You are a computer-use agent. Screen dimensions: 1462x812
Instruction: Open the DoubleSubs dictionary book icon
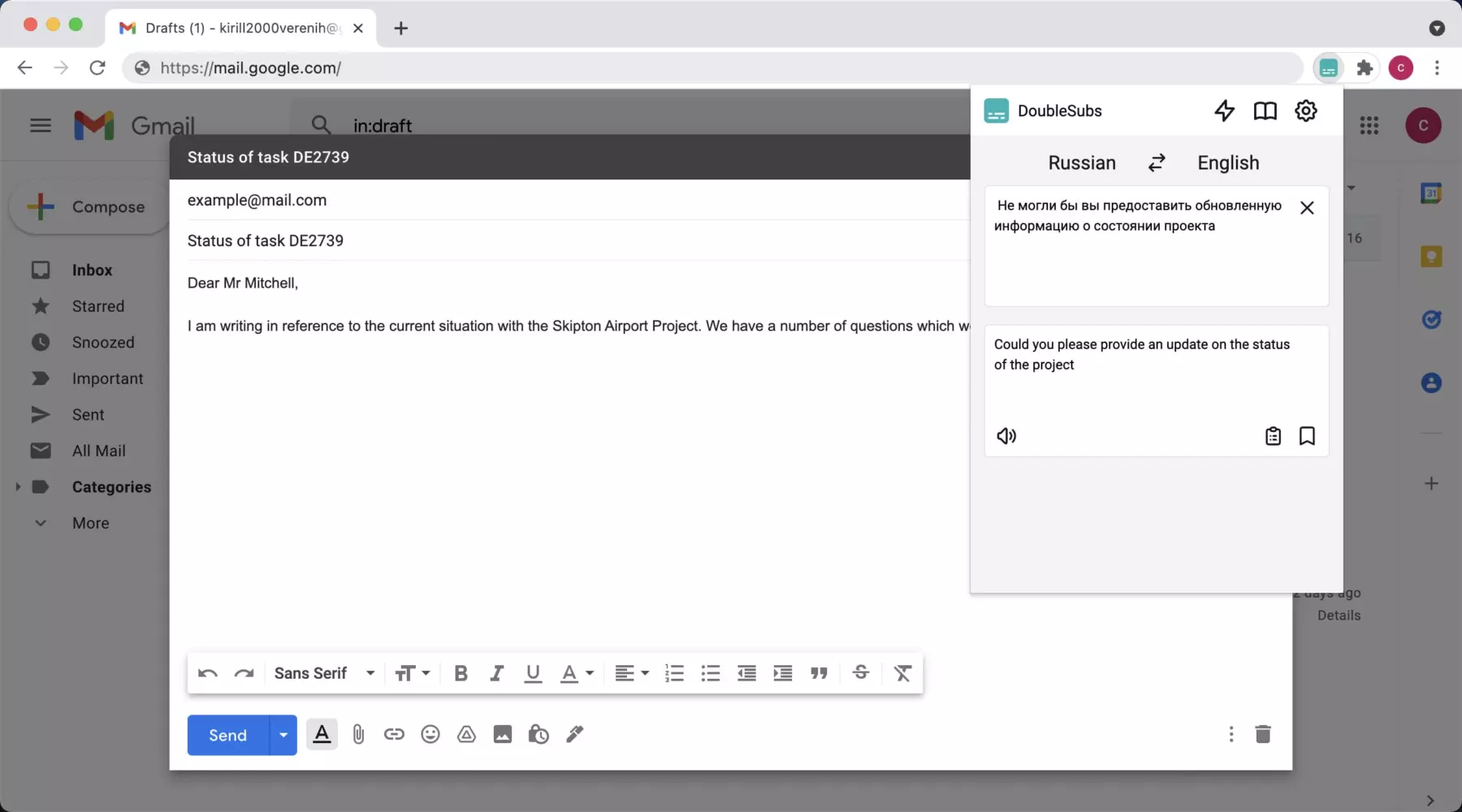point(1265,110)
